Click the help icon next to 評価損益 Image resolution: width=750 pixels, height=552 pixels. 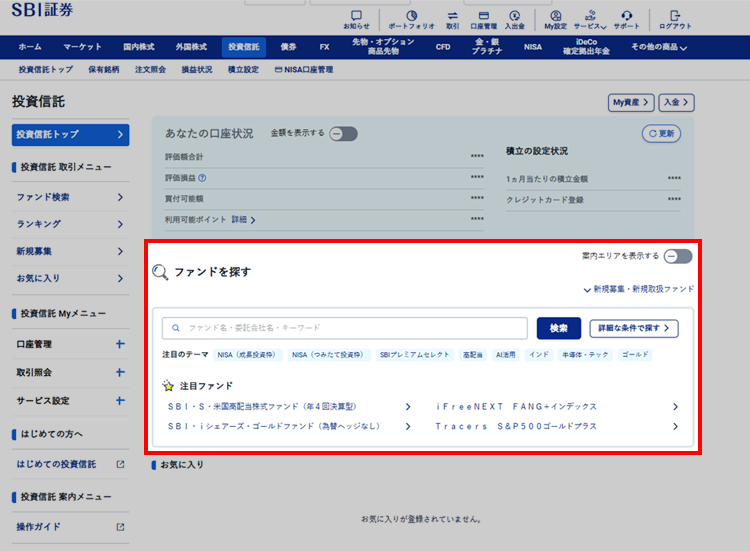coord(202,178)
